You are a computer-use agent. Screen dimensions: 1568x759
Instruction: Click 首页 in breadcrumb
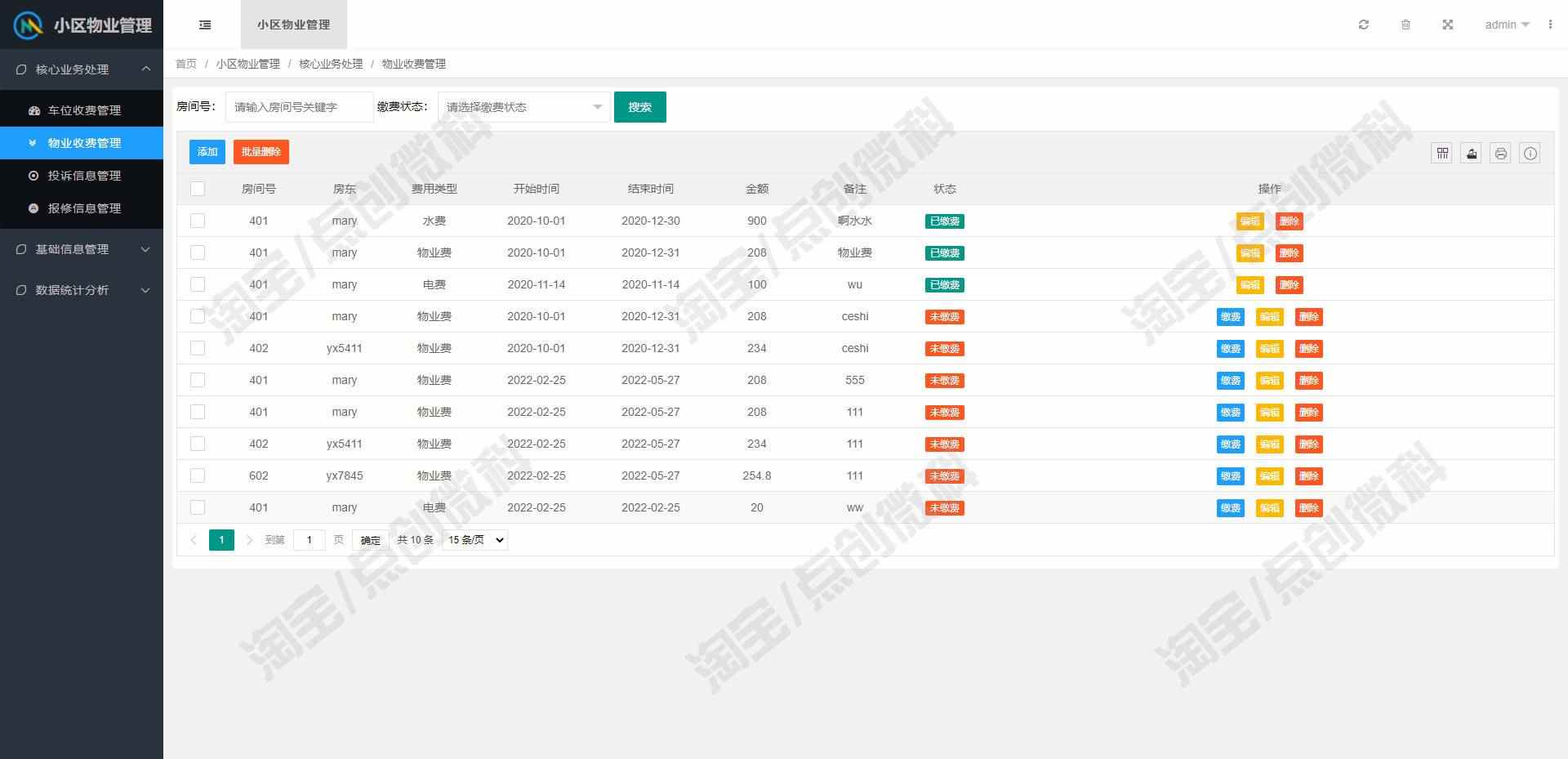(186, 64)
